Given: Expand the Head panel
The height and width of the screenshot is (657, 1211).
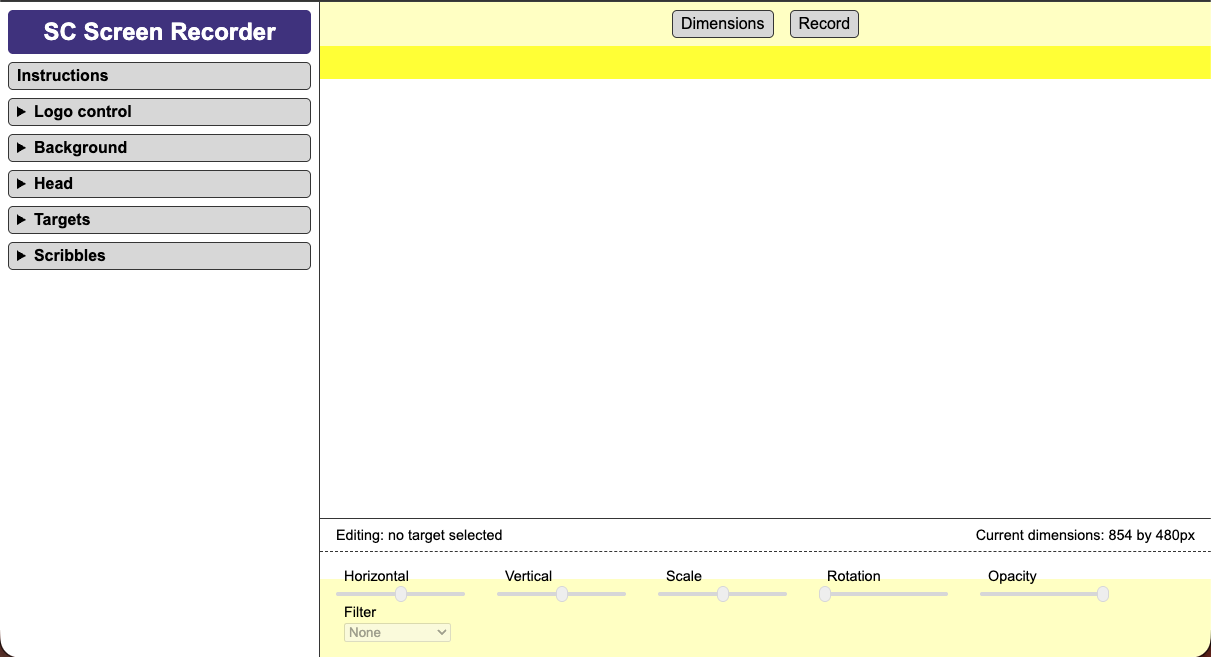Looking at the screenshot, I should pyautogui.click(x=158, y=183).
